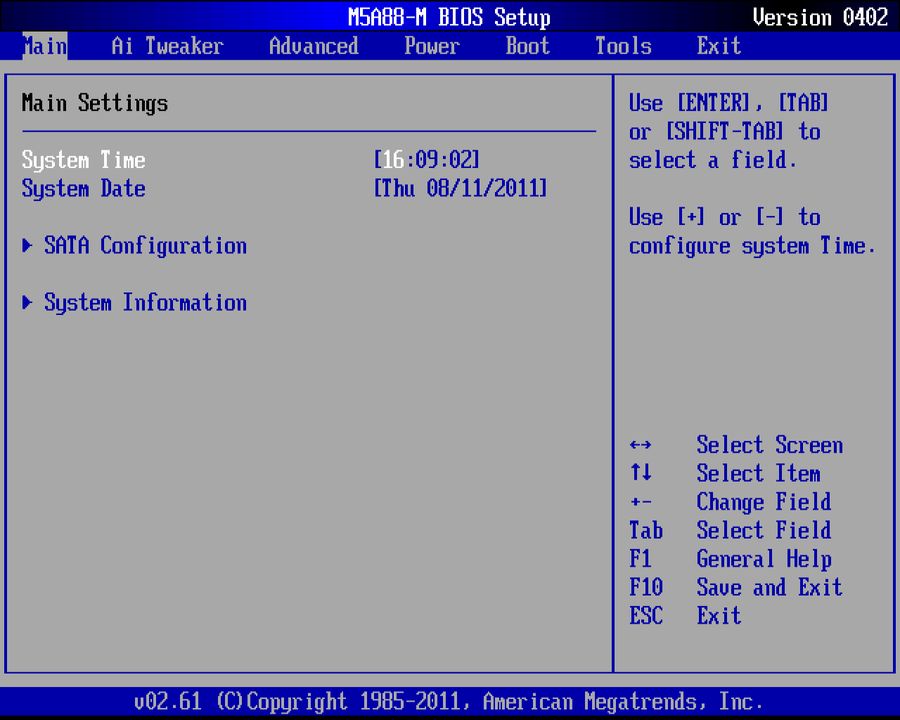The image size is (900, 720).
Task: Click the Select Item help text
Action: (758, 474)
